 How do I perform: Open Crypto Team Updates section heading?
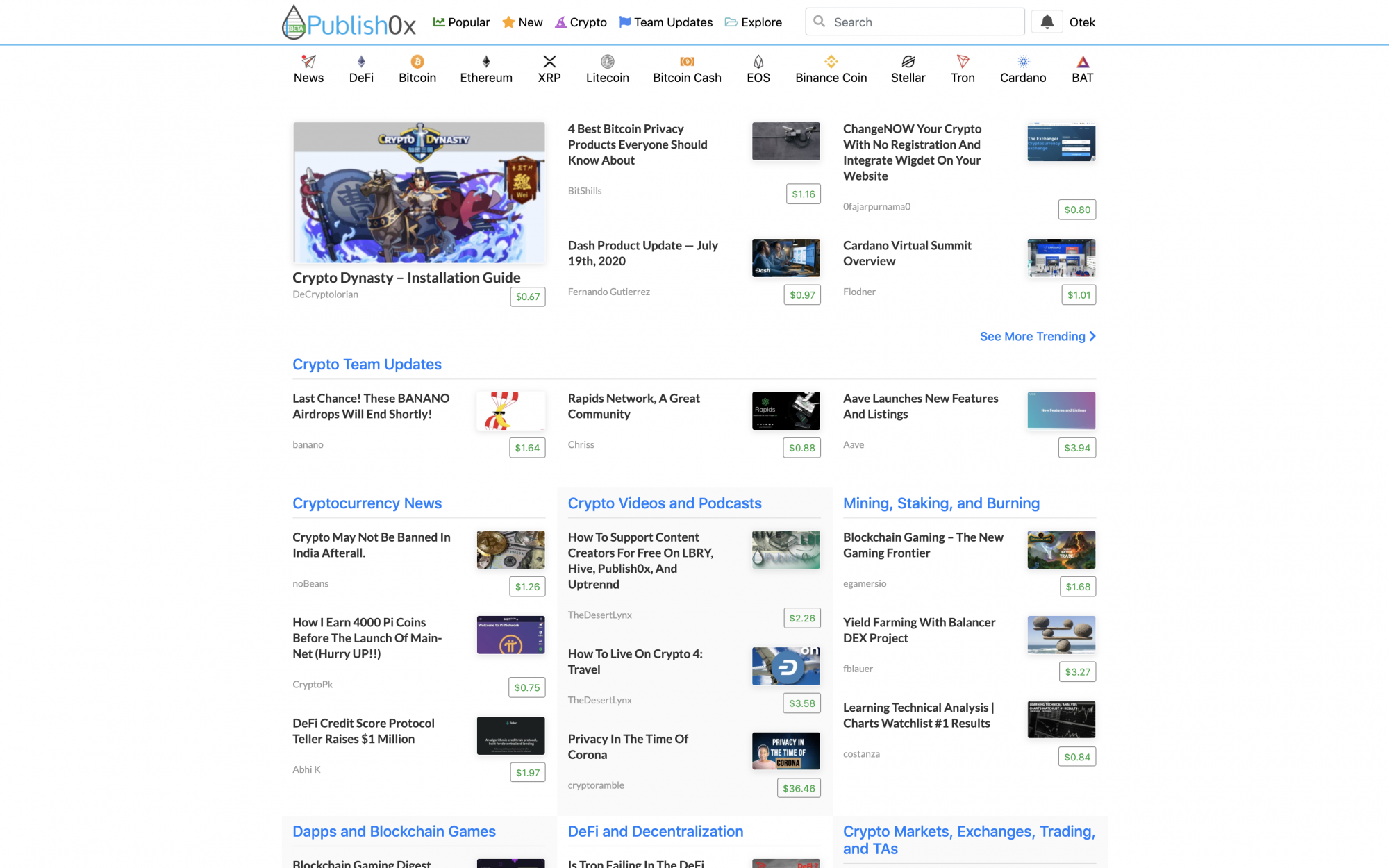[367, 364]
